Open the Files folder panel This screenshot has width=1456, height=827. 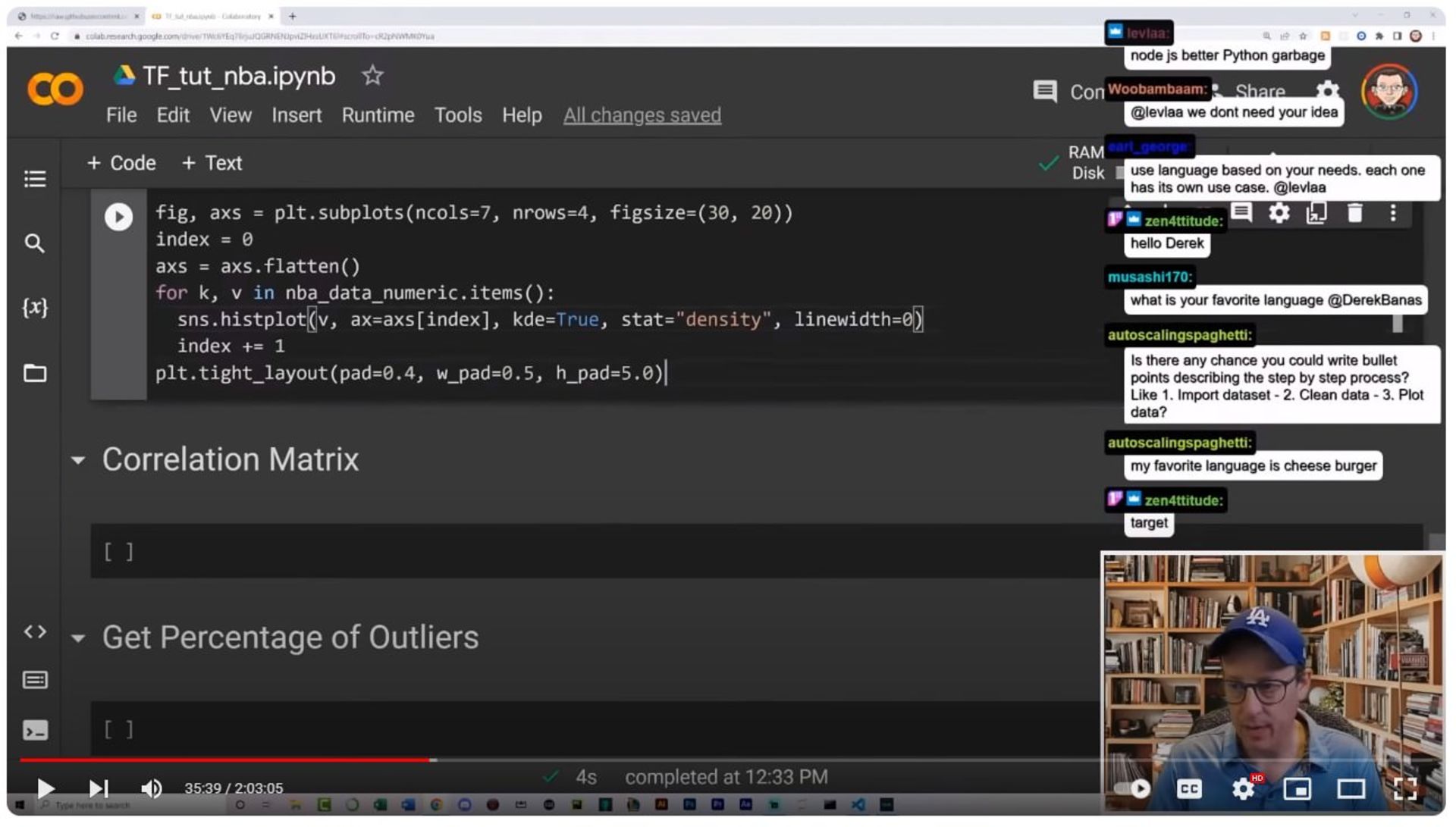35,373
